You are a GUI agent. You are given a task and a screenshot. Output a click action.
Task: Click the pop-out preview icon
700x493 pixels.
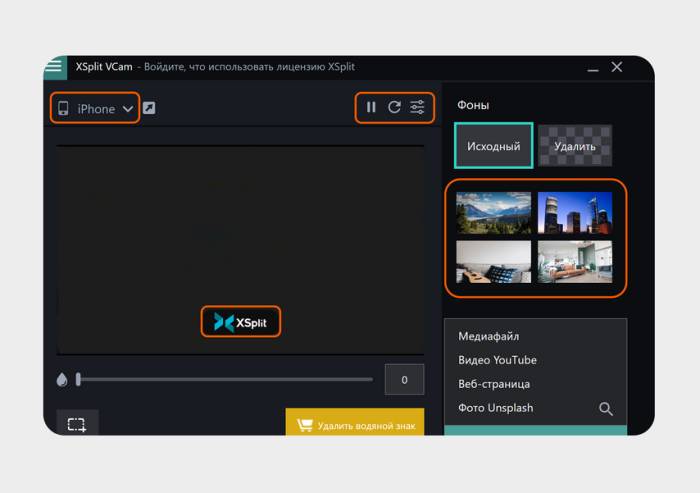(149, 108)
